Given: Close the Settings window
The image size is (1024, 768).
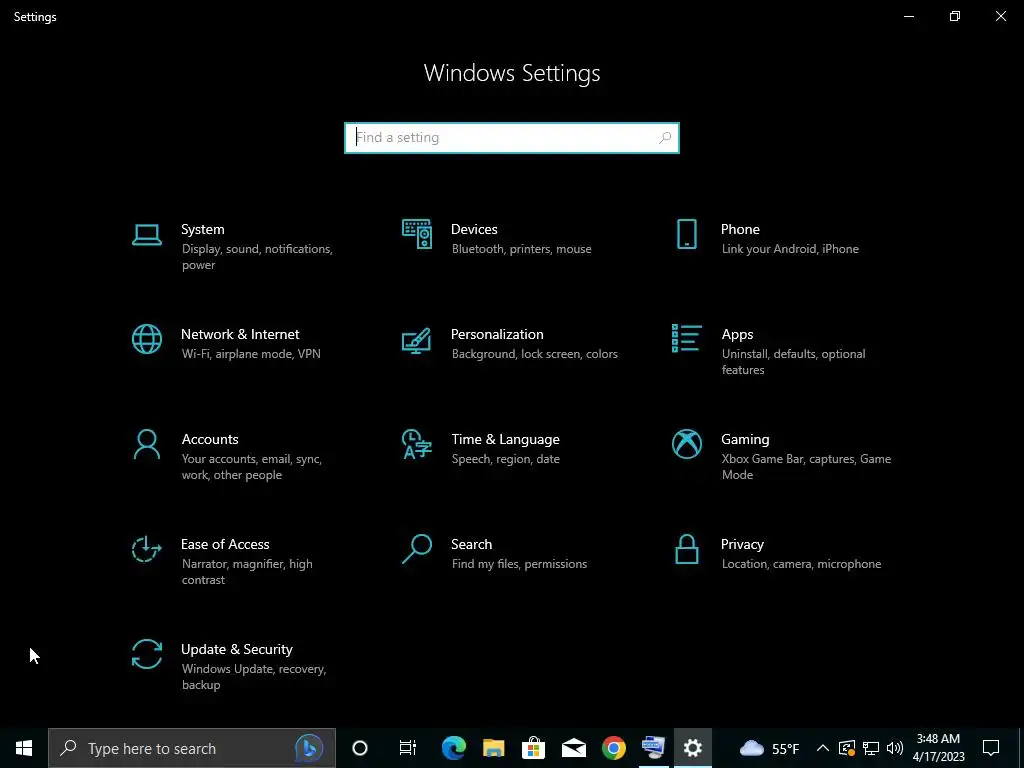Looking at the screenshot, I should point(1000,16).
